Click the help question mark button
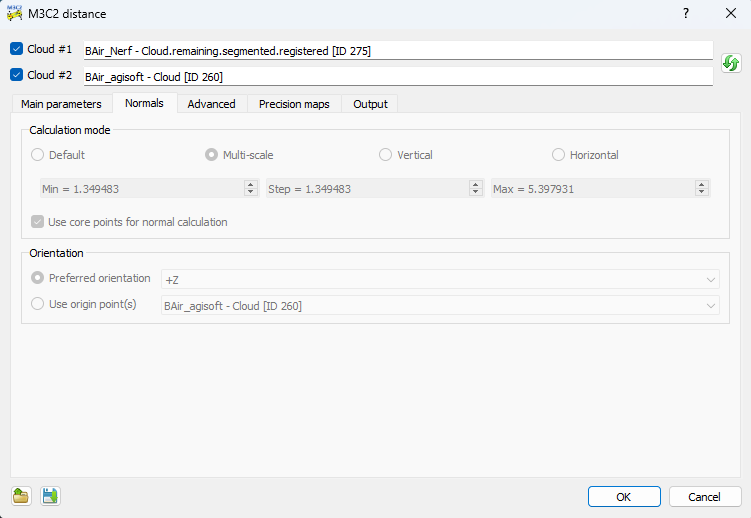 tap(686, 14)
